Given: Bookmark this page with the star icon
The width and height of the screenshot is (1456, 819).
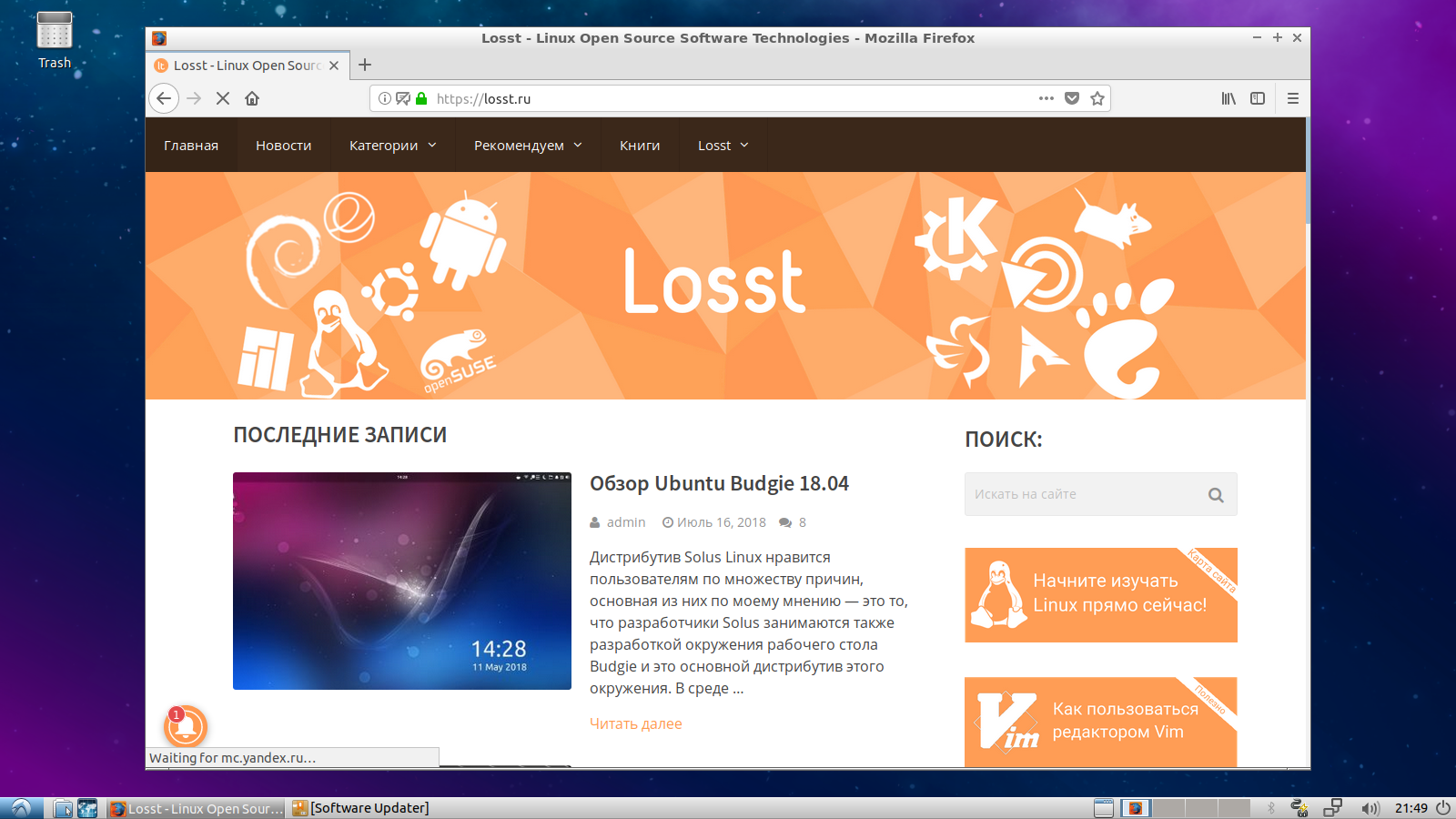Looking at the screenshot, I should click(x=1097, y=98).
